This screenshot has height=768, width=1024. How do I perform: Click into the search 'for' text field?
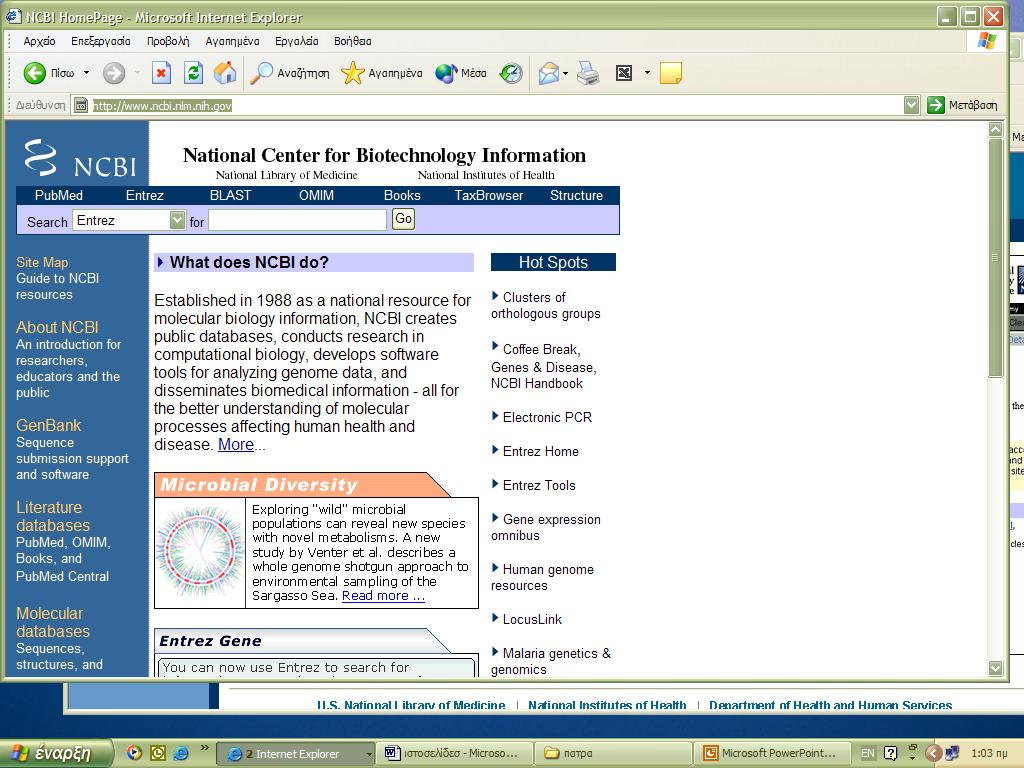pos(298,220)
